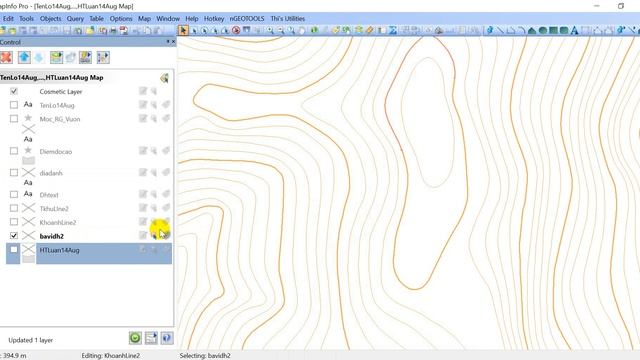640x360 pixels.
Task: Toggle editable pencil icon for Cosmetic Layer
Action: point(143,91)
